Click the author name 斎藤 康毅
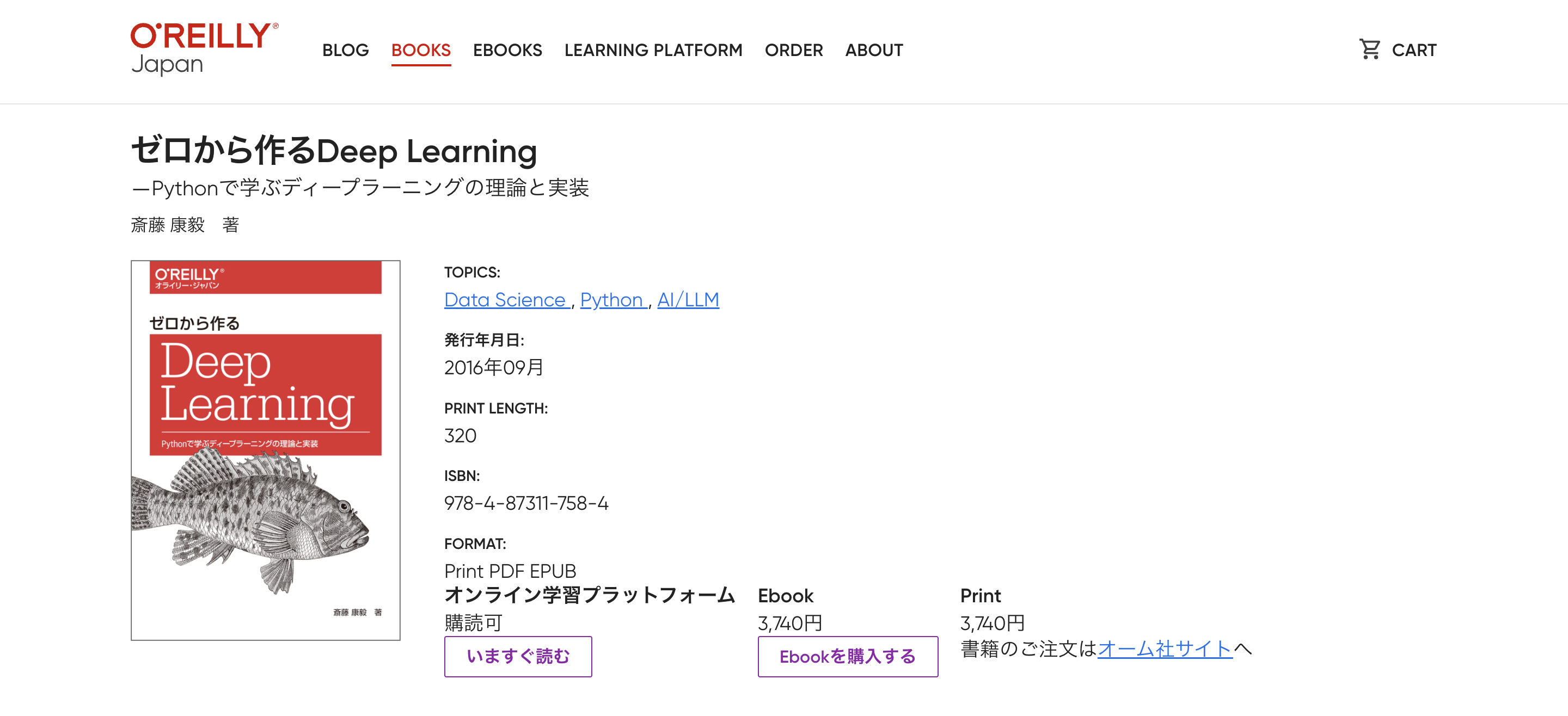The width and height of the screenshot is (1568, 716). (168, 225)
